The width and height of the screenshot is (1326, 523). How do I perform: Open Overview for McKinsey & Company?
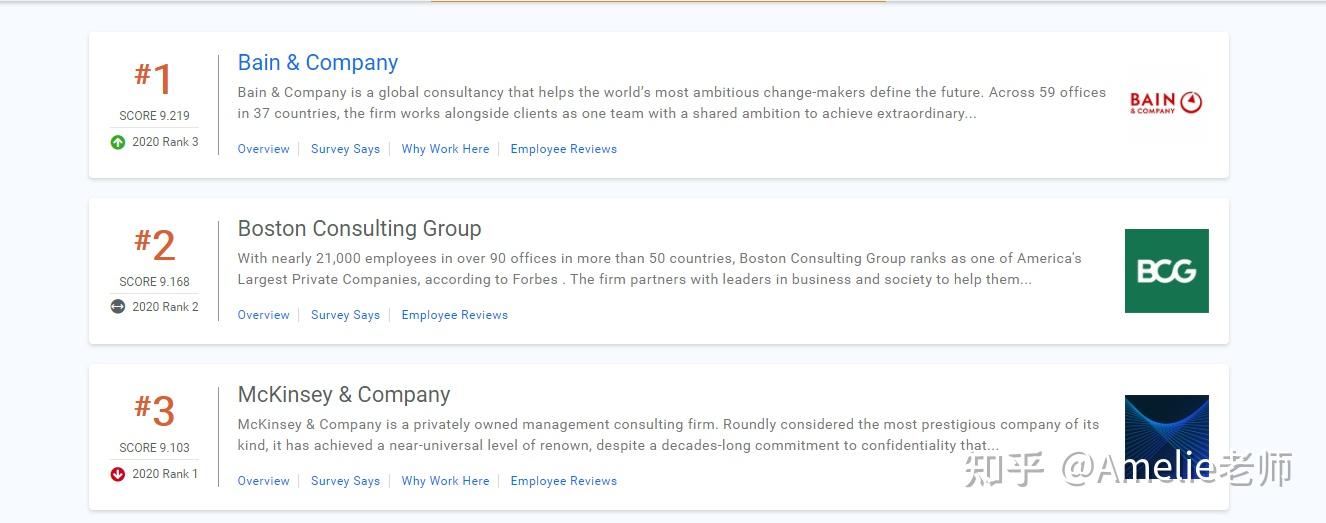pyautogui.click(x=264, y=481)
